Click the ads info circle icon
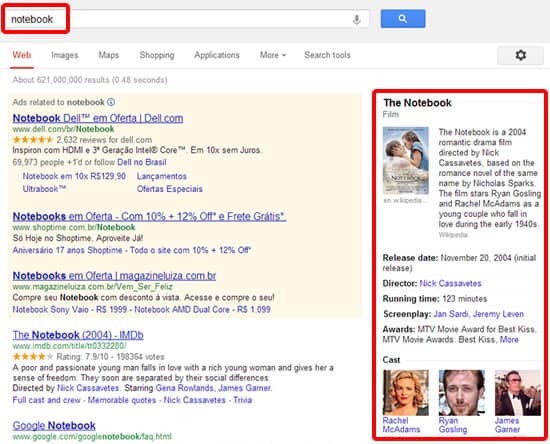This screenshot has height=444, width=550. [x=111, y=102]
